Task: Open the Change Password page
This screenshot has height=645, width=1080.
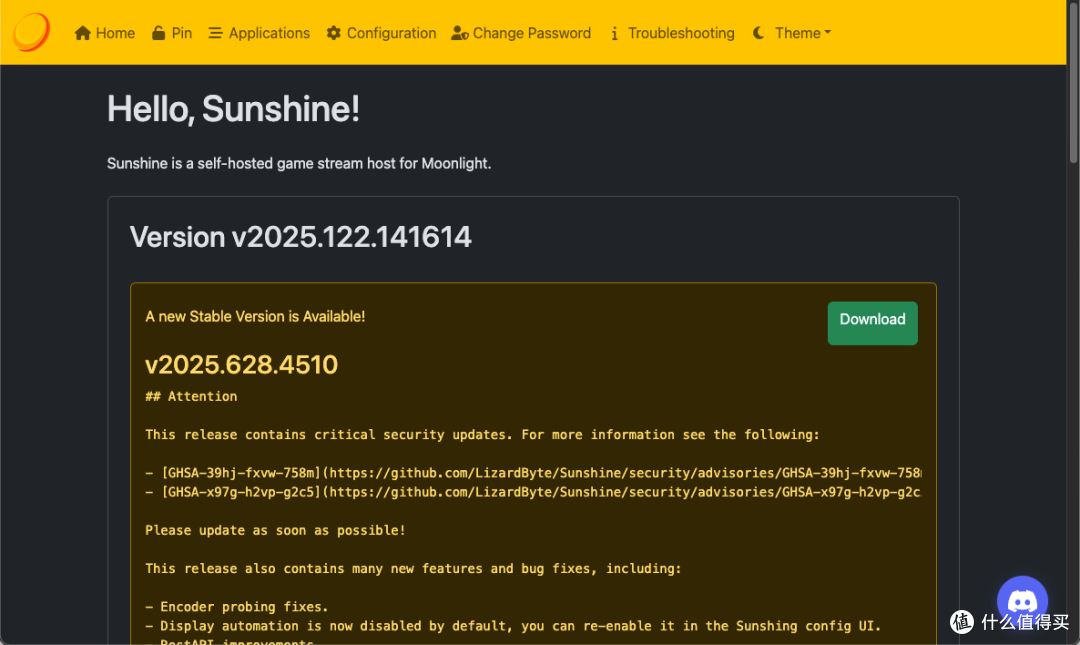Action: 531,33
